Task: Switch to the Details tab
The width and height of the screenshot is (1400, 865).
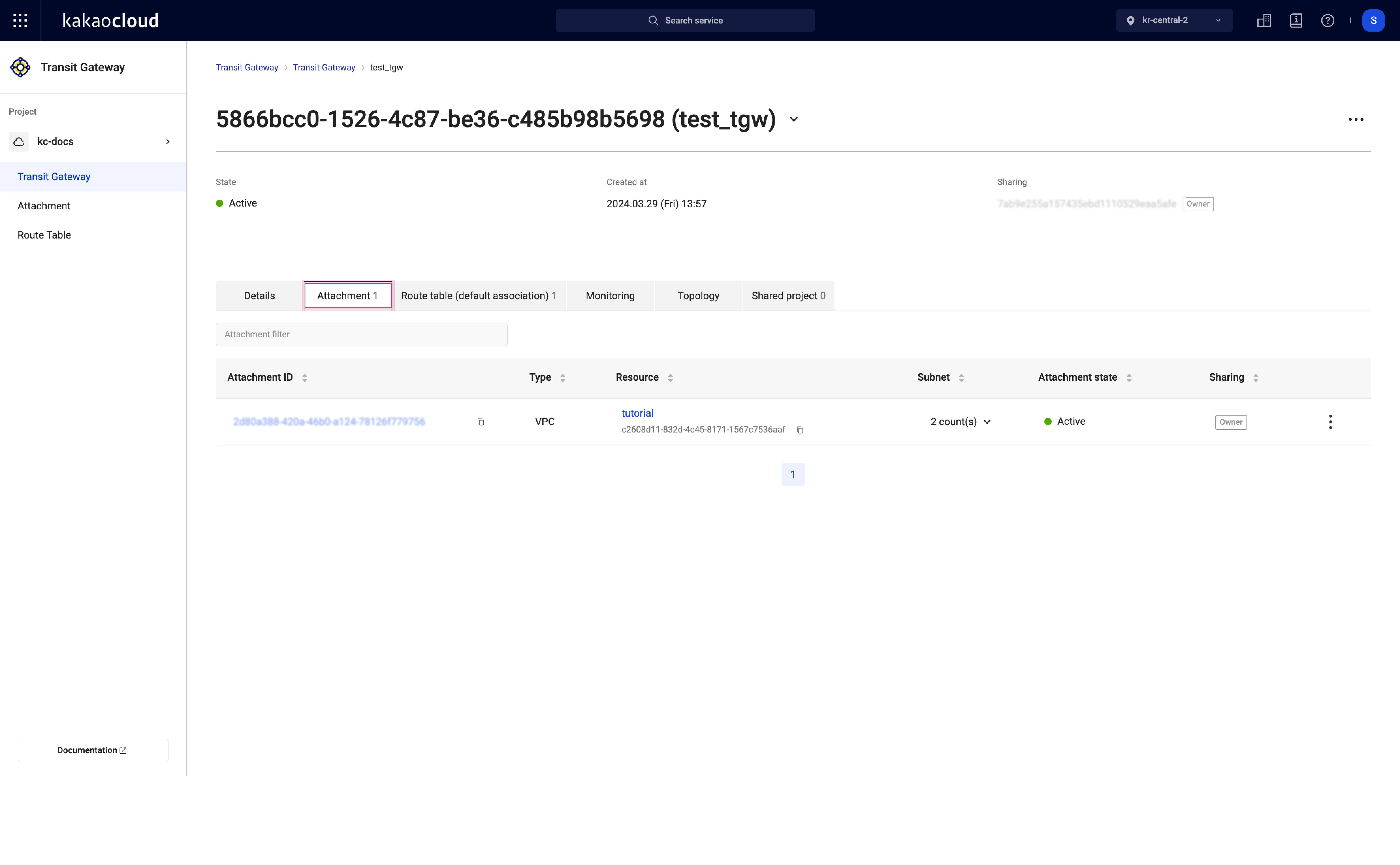Action: click(x=259, y=296)
